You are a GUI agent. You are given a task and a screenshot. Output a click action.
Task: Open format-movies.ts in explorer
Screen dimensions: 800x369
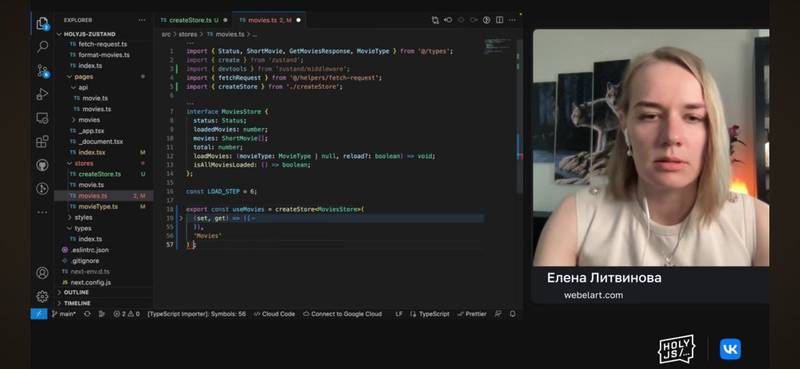104,55
